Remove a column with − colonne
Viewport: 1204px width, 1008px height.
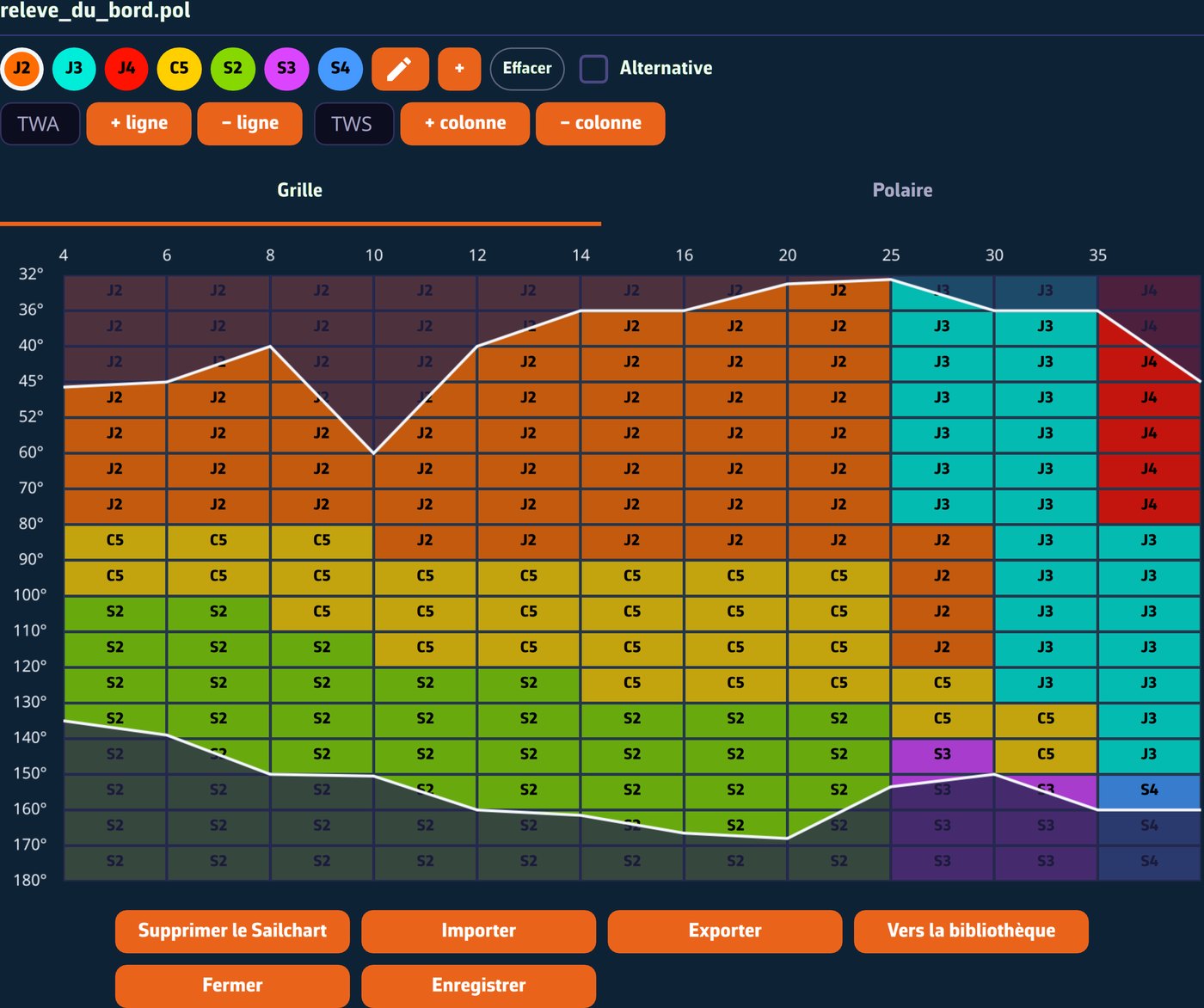pos(600,124)
